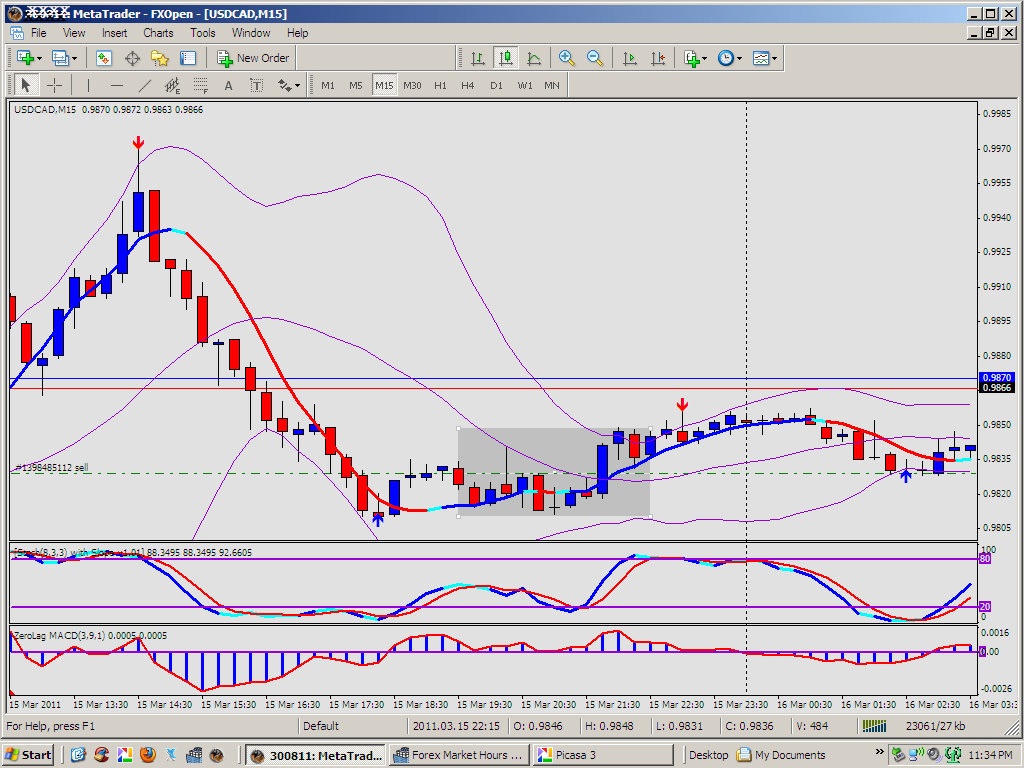The height and width of the screenshot is (768, 1024).
Task: Switch to Picasa 3 taskbar window
Action: 601,755
